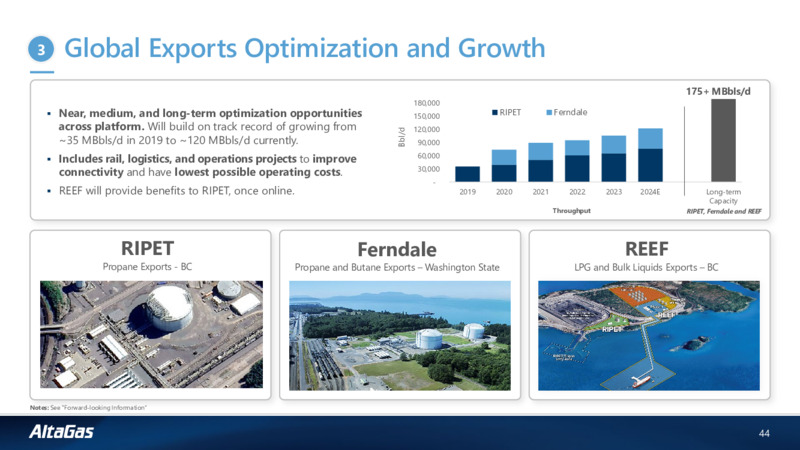
Task: Select the slide title Global Exports Optimization and Growth
Action: [305, 48]
